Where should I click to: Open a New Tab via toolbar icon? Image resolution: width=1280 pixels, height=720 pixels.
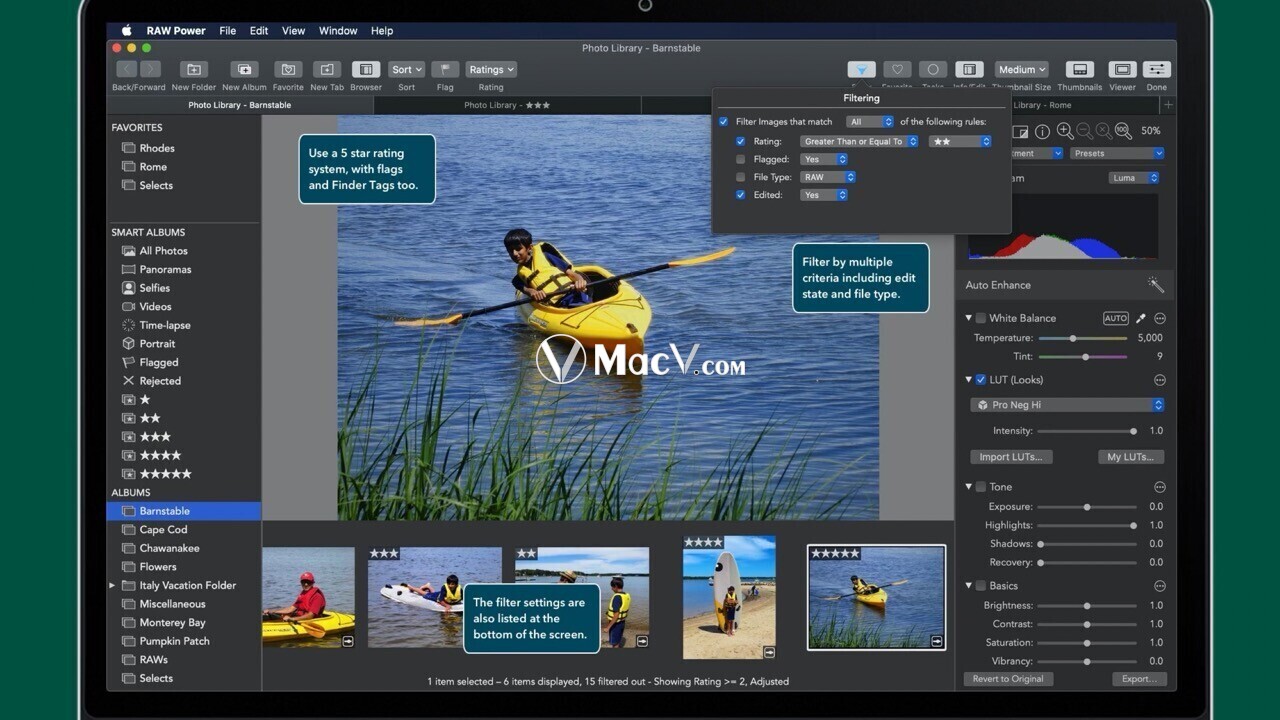pyautogui.click(x=327, y=69)
